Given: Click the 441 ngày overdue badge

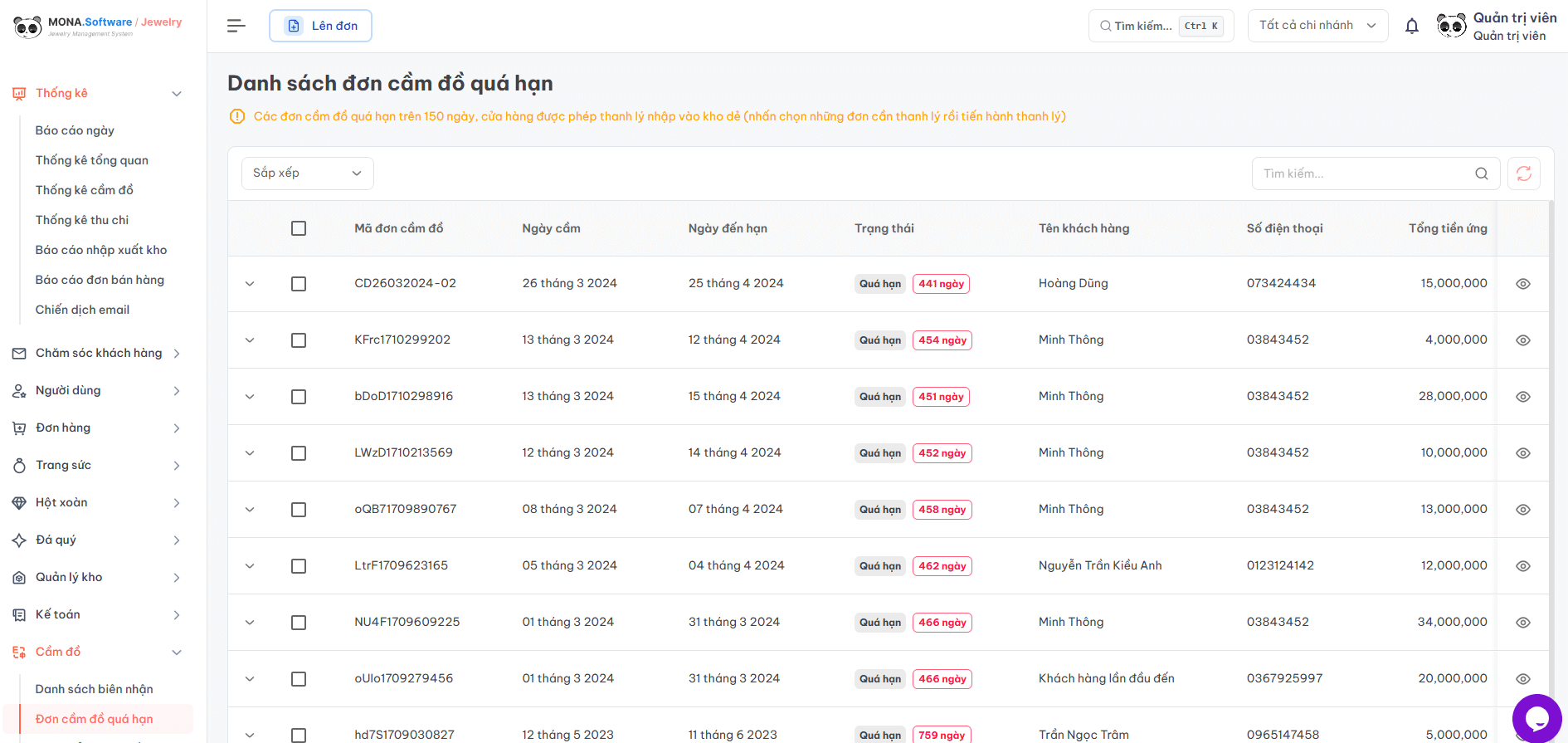Looking at the screenshot, I should tap(941, 284).
